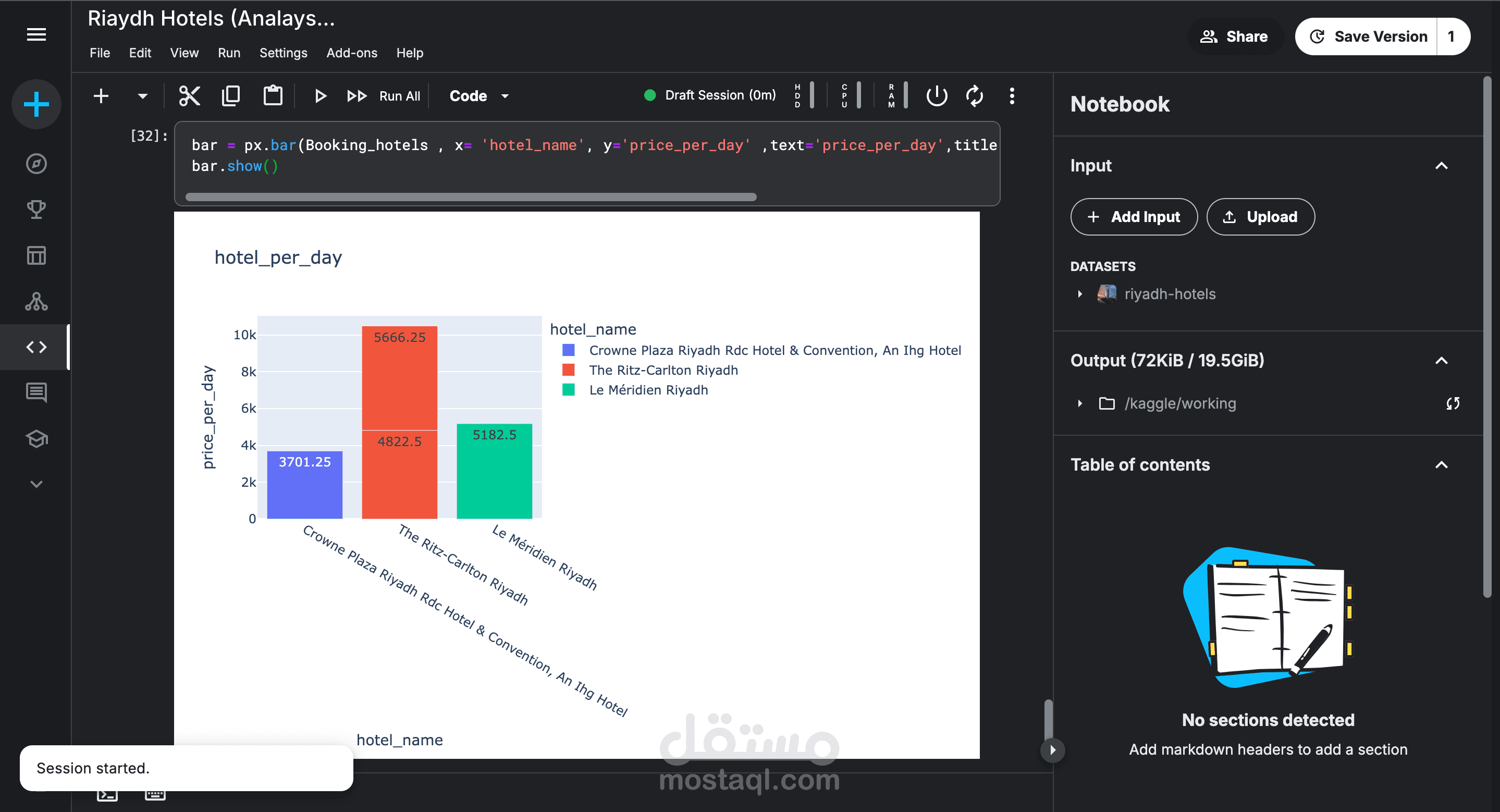Expand More chevron in left sidebar

(36, 484)
